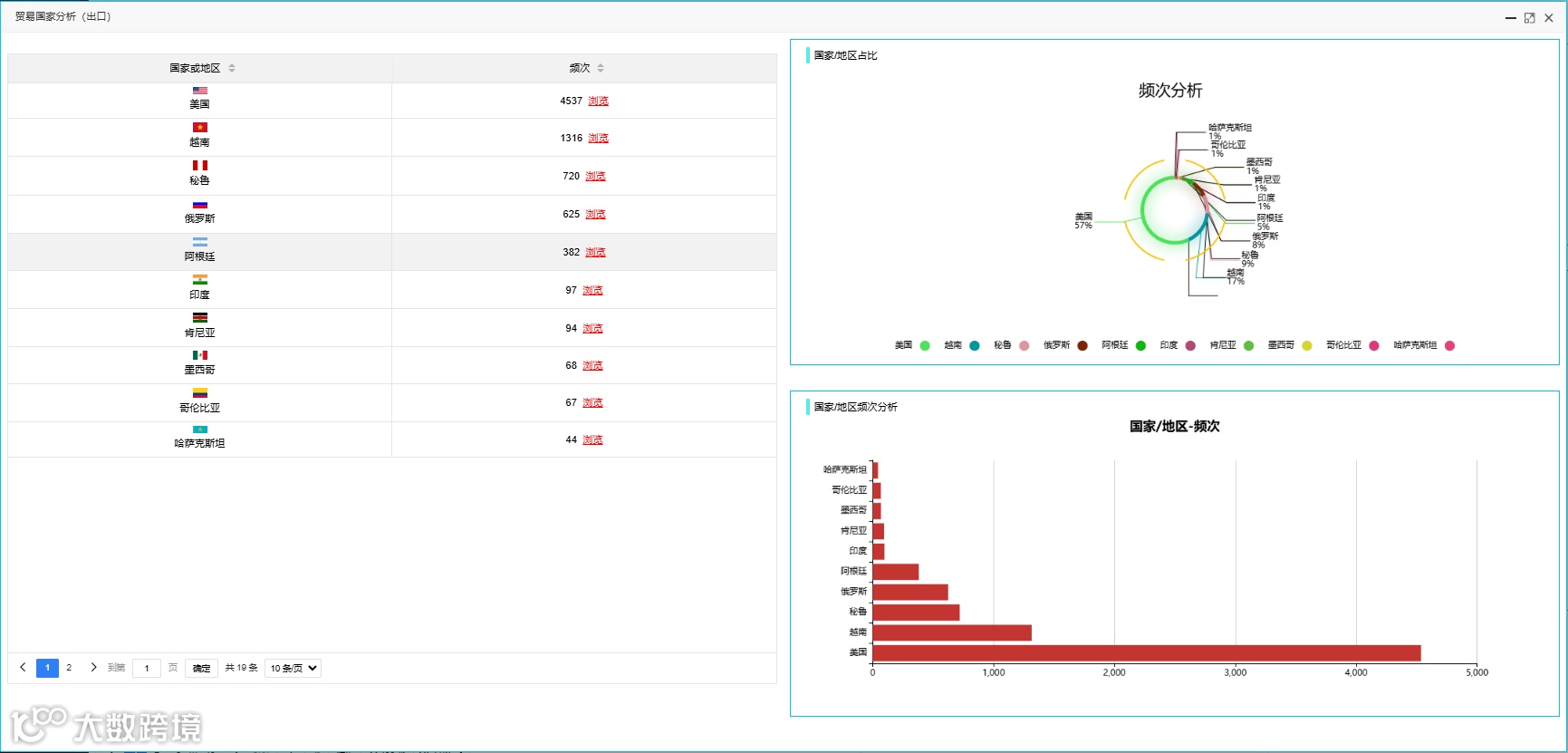This screenshot has width=1568, height=753.
Task: Click the 越南 bar in bar chart
Action: [x=952, y=632]
